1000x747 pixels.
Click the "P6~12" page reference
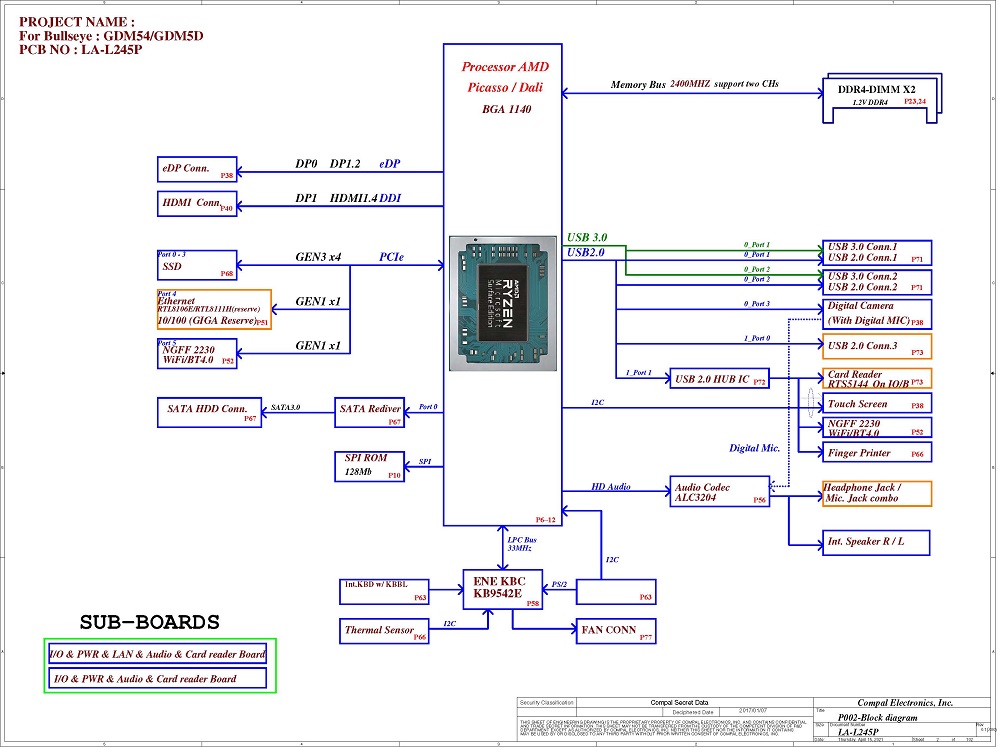(x=545, y=520)
